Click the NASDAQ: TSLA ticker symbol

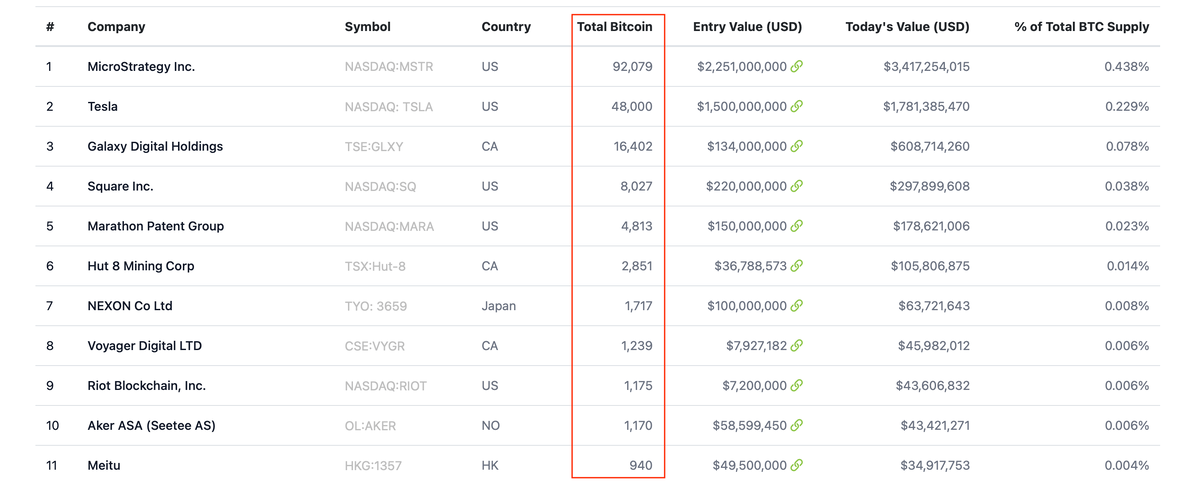[x=389, y=106]
